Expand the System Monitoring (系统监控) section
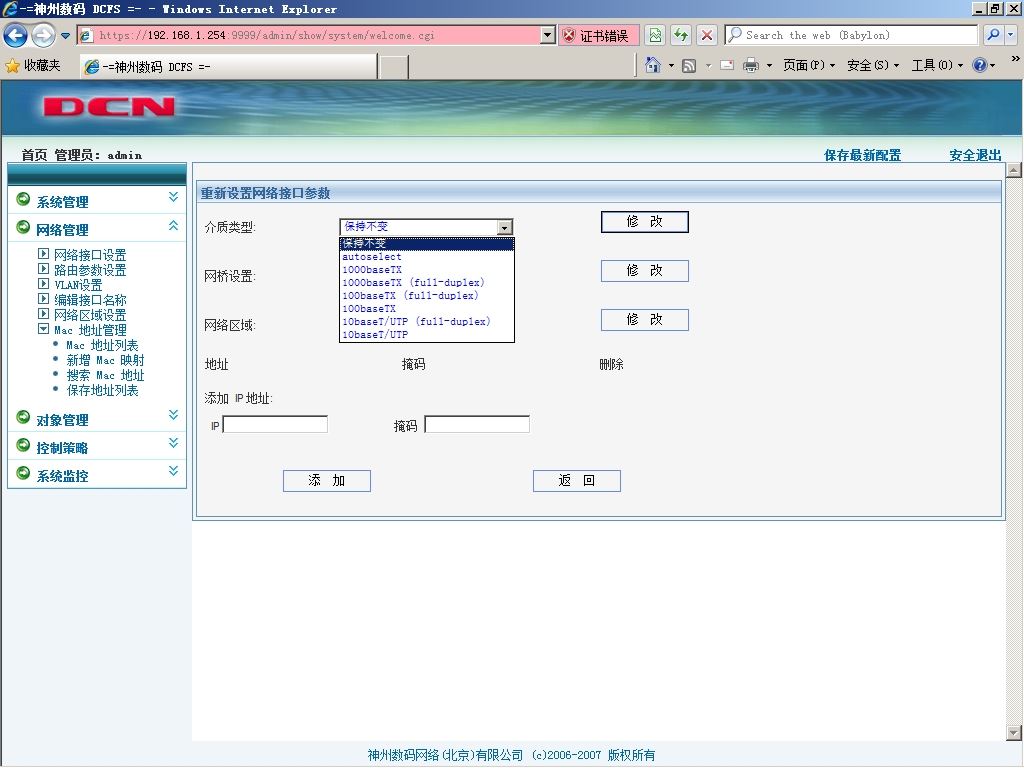The image size is (1024, 768). coord(173,471)
